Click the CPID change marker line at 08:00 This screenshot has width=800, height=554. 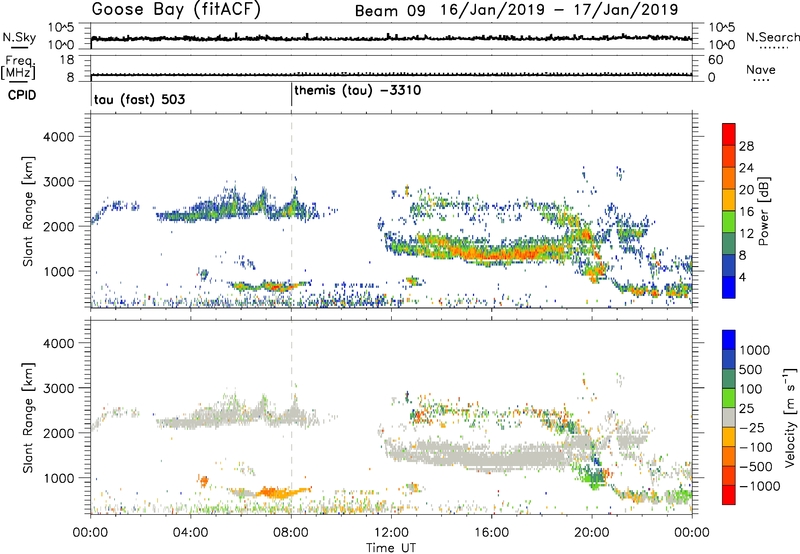(x=291, y=95)
